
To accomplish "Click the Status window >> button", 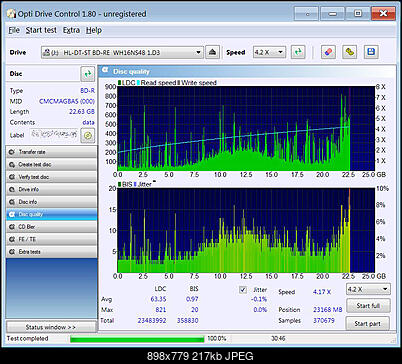I will point(51,327).
